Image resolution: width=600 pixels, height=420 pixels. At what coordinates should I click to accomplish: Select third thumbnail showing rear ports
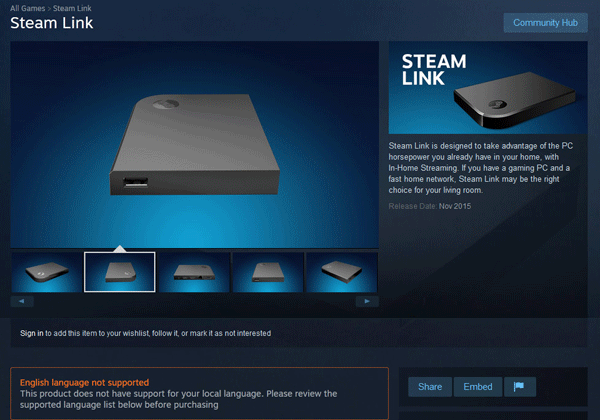point(194,272)
